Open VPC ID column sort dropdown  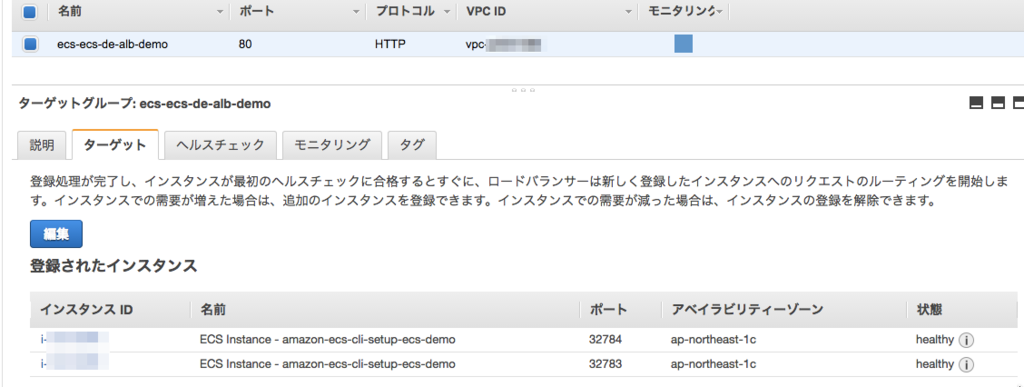[x=628, y=12]
